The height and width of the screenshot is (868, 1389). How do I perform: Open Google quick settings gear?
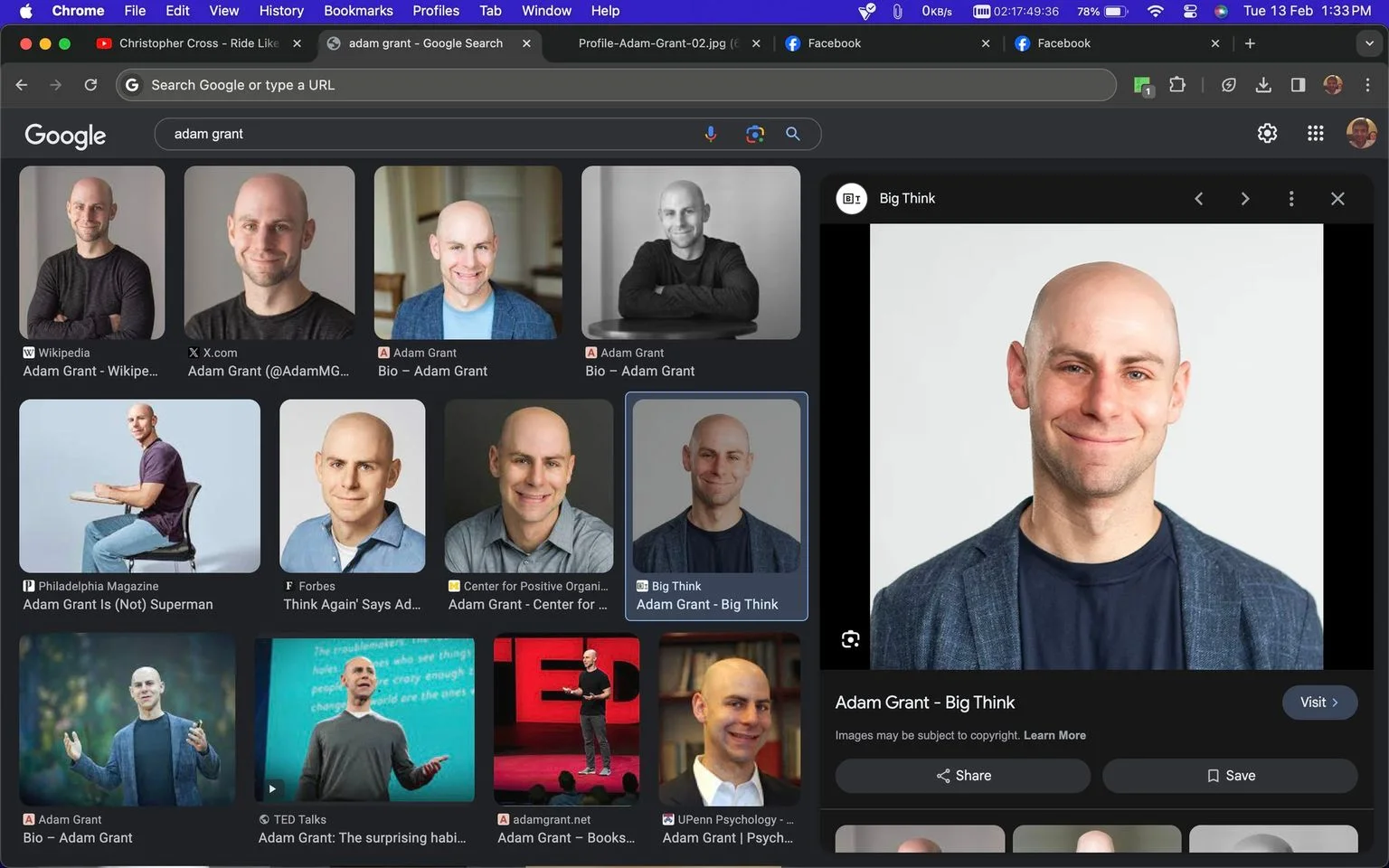point(1268,134)
